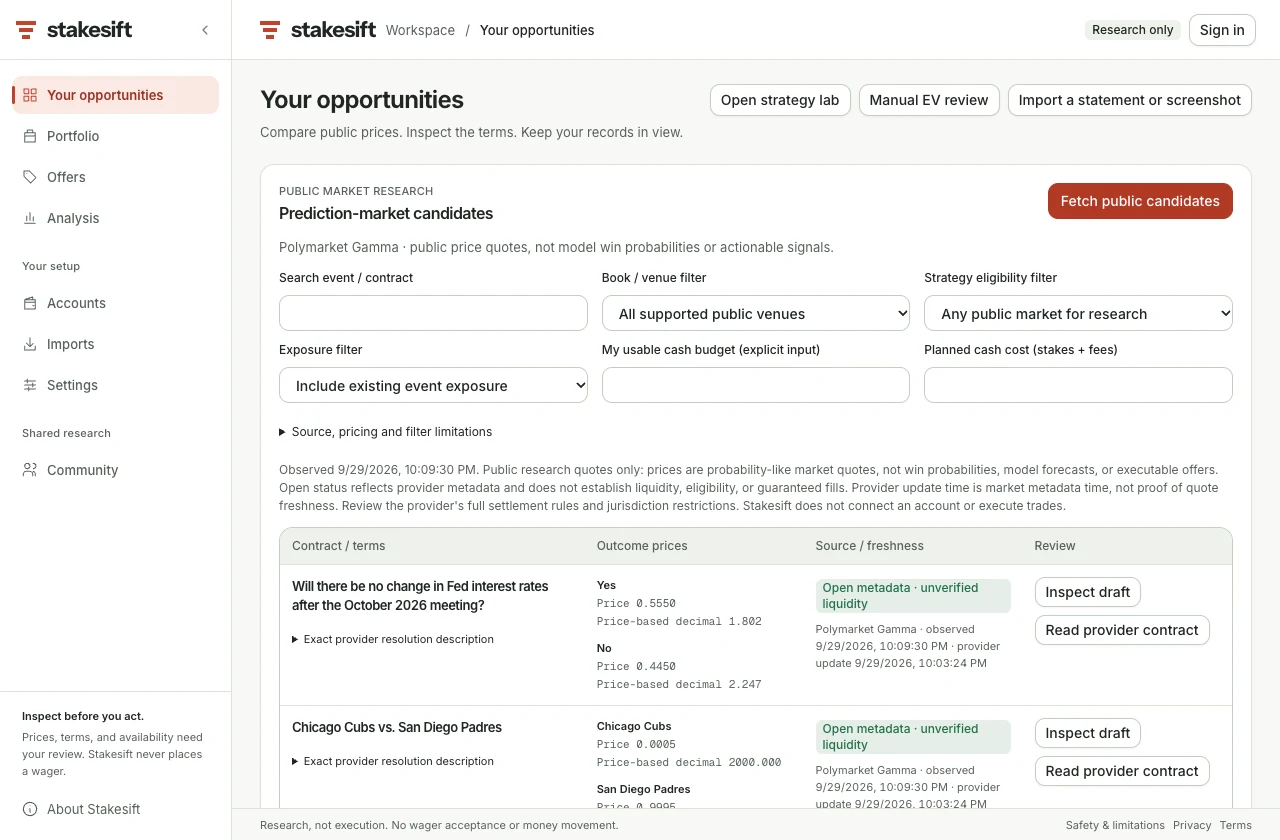Image resolution: width=1280 pixels, height=840 pixels.
Task: Expand resolution description for Fed rates contract
Action: point(393,639)
